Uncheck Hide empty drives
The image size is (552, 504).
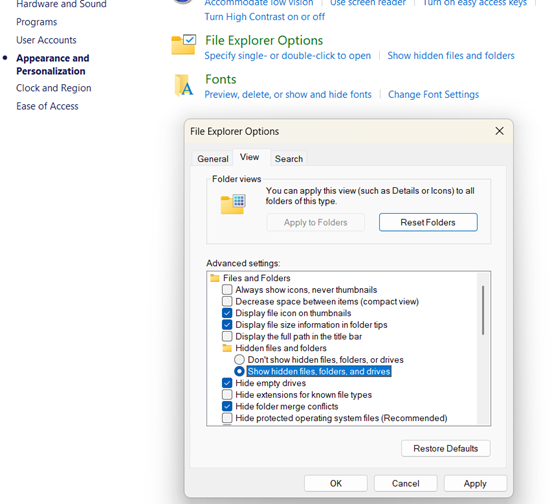click(227, 383)
